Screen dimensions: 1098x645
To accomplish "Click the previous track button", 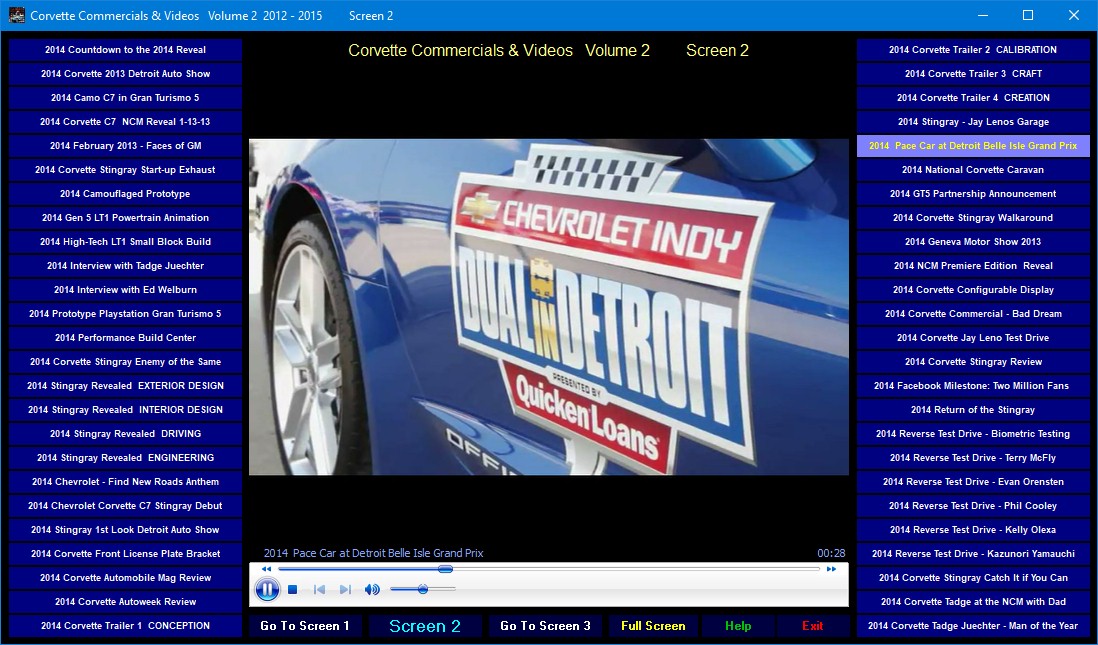I will click(x=319, y=590).
